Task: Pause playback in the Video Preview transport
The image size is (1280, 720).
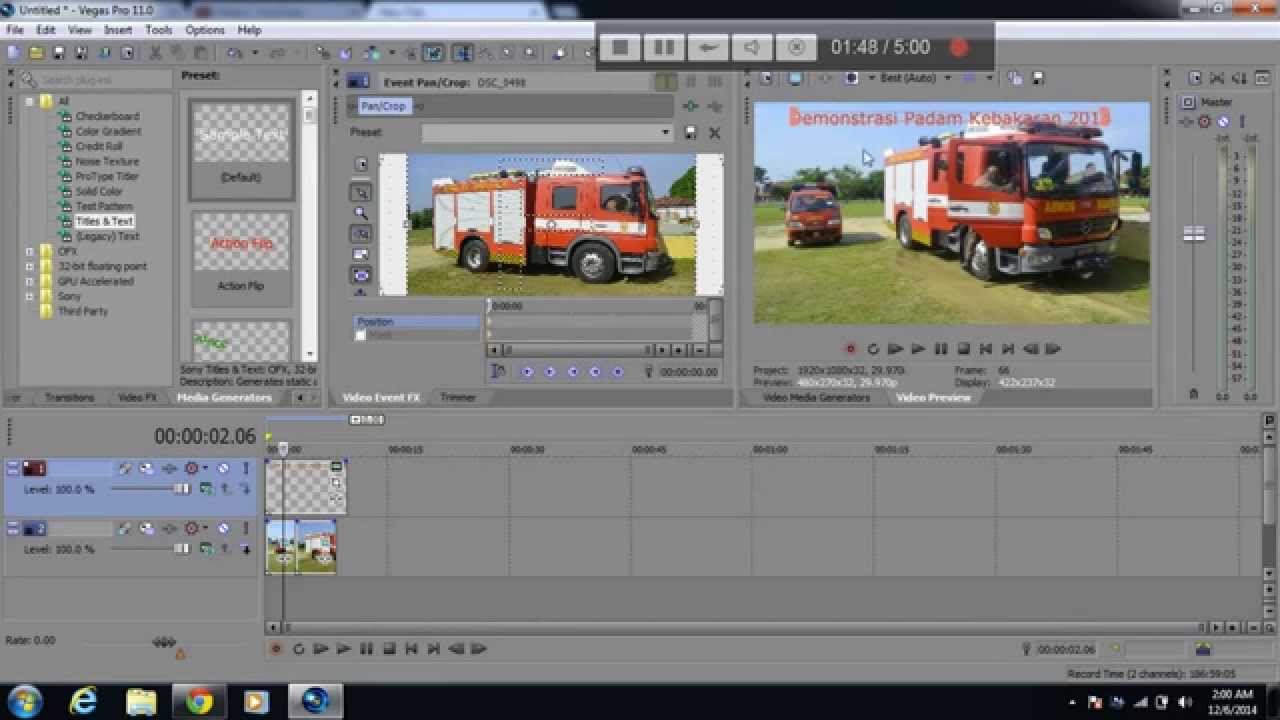Action: (941, 349)
